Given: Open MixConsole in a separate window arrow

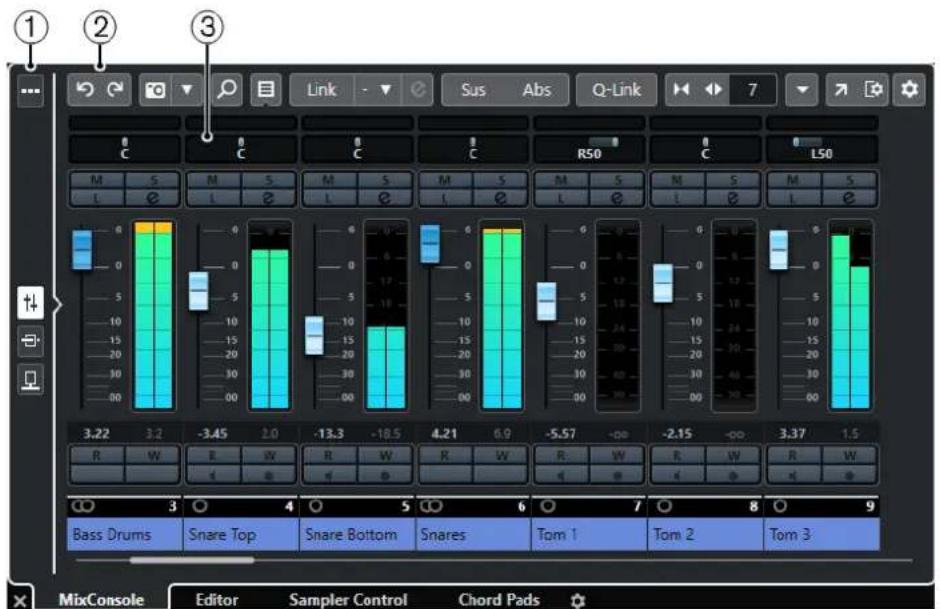Looking at the screenshot, I should 841,90.
